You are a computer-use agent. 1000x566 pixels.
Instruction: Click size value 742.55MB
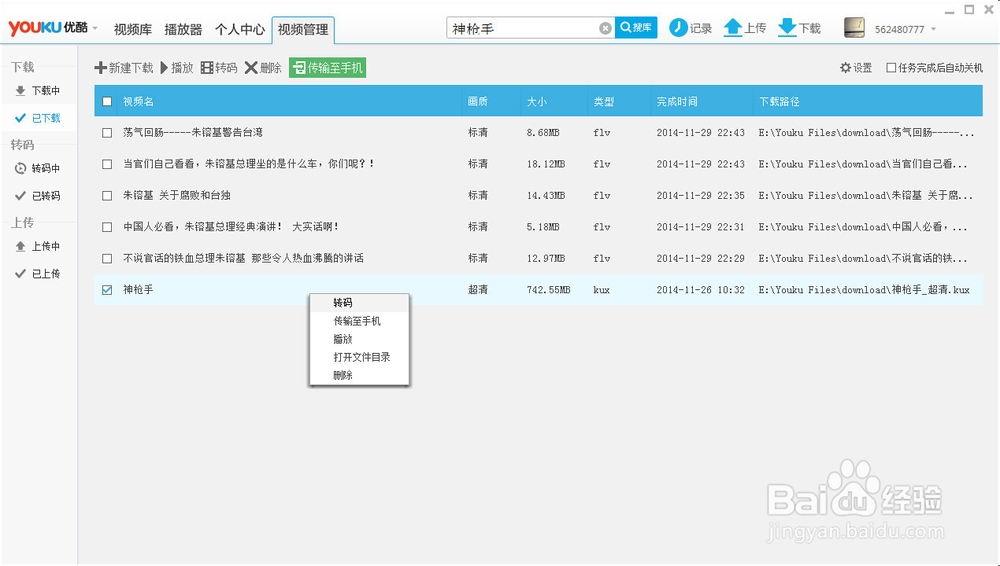pos(548,290)
